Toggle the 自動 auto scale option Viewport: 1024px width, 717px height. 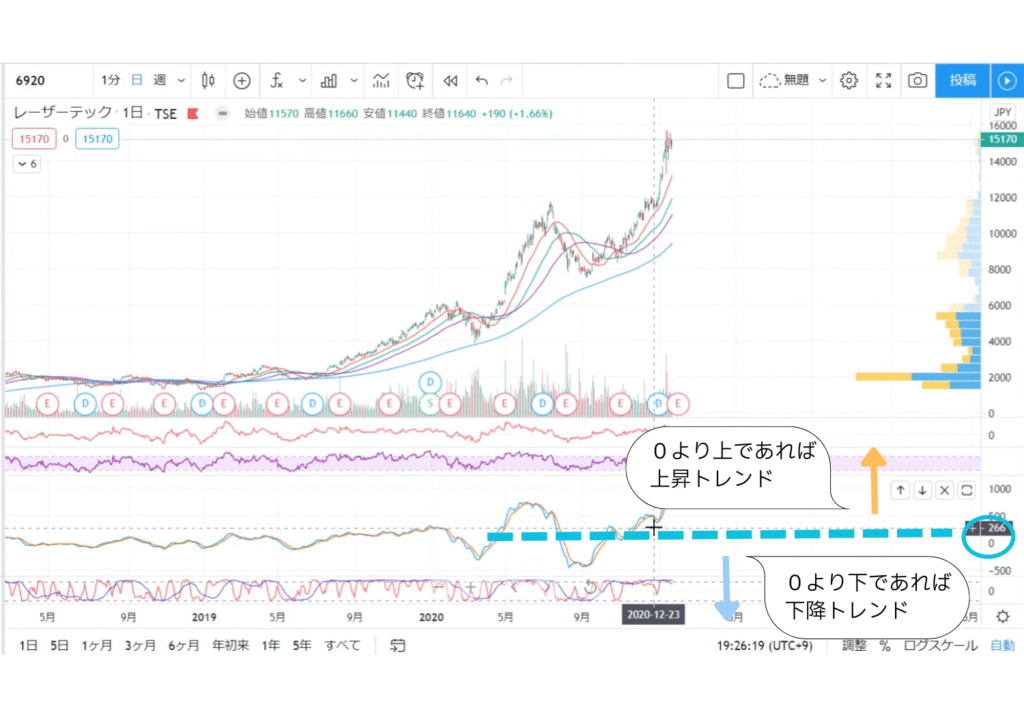(1001, 646)
